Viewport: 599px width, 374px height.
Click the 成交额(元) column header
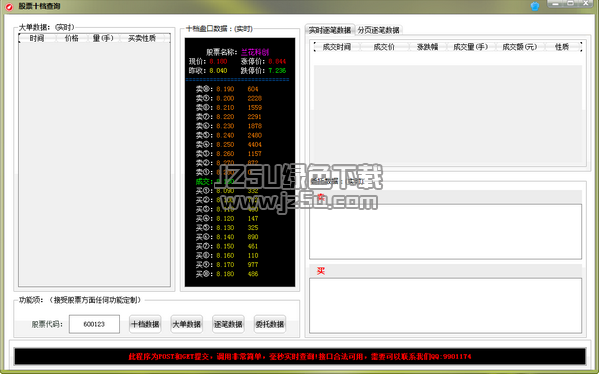[x=520, y=47]
